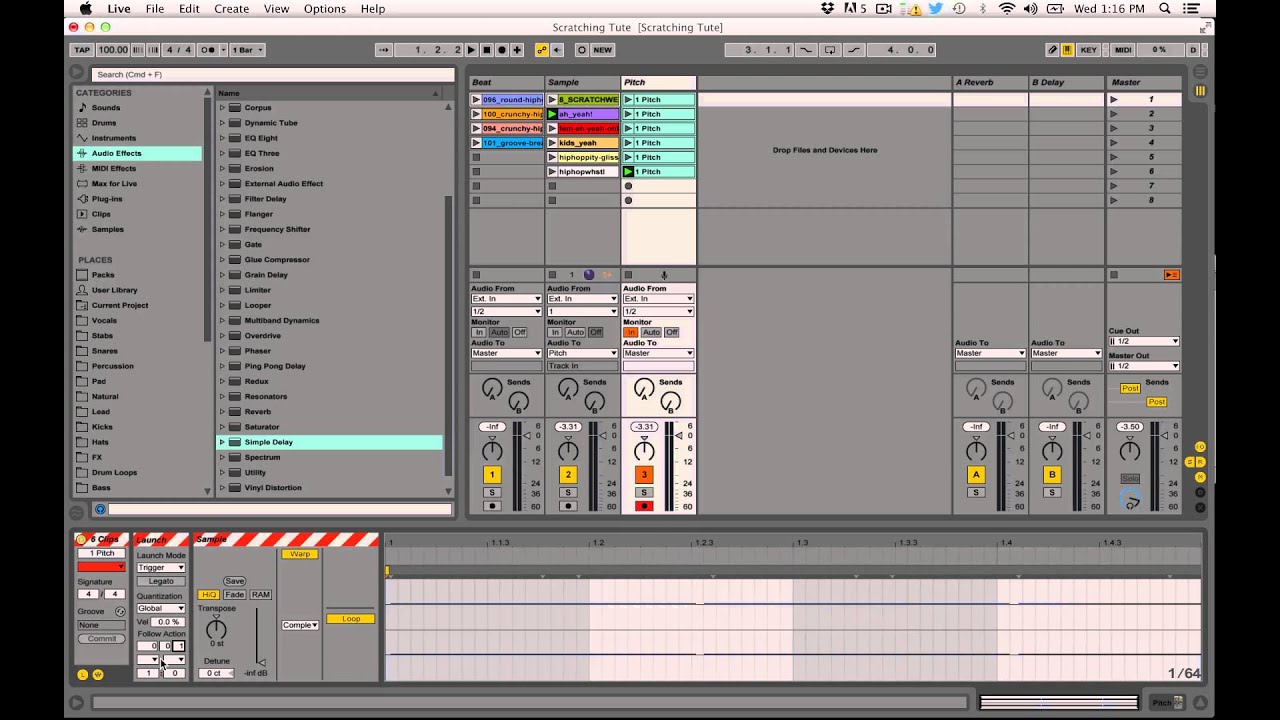The height and width of the screenshot is (720, 1280).
Task: Open the Create menu
Action: coord(231,9)
